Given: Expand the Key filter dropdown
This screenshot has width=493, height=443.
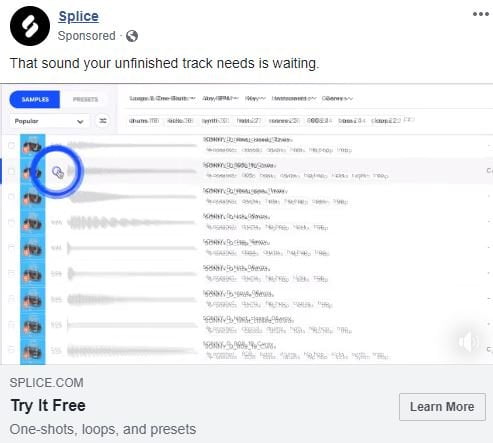Looking at the screenshot, I should click(x=255, y=98).
